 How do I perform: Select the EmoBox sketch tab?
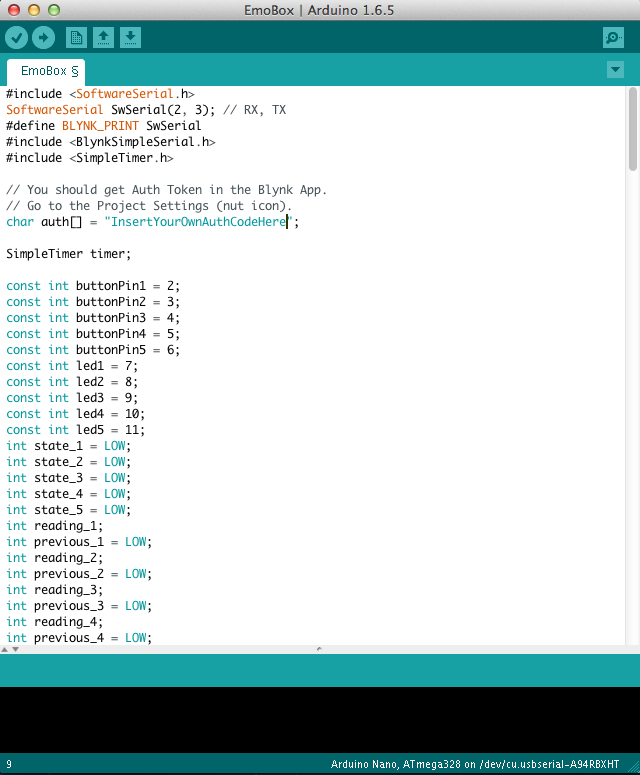46,72
